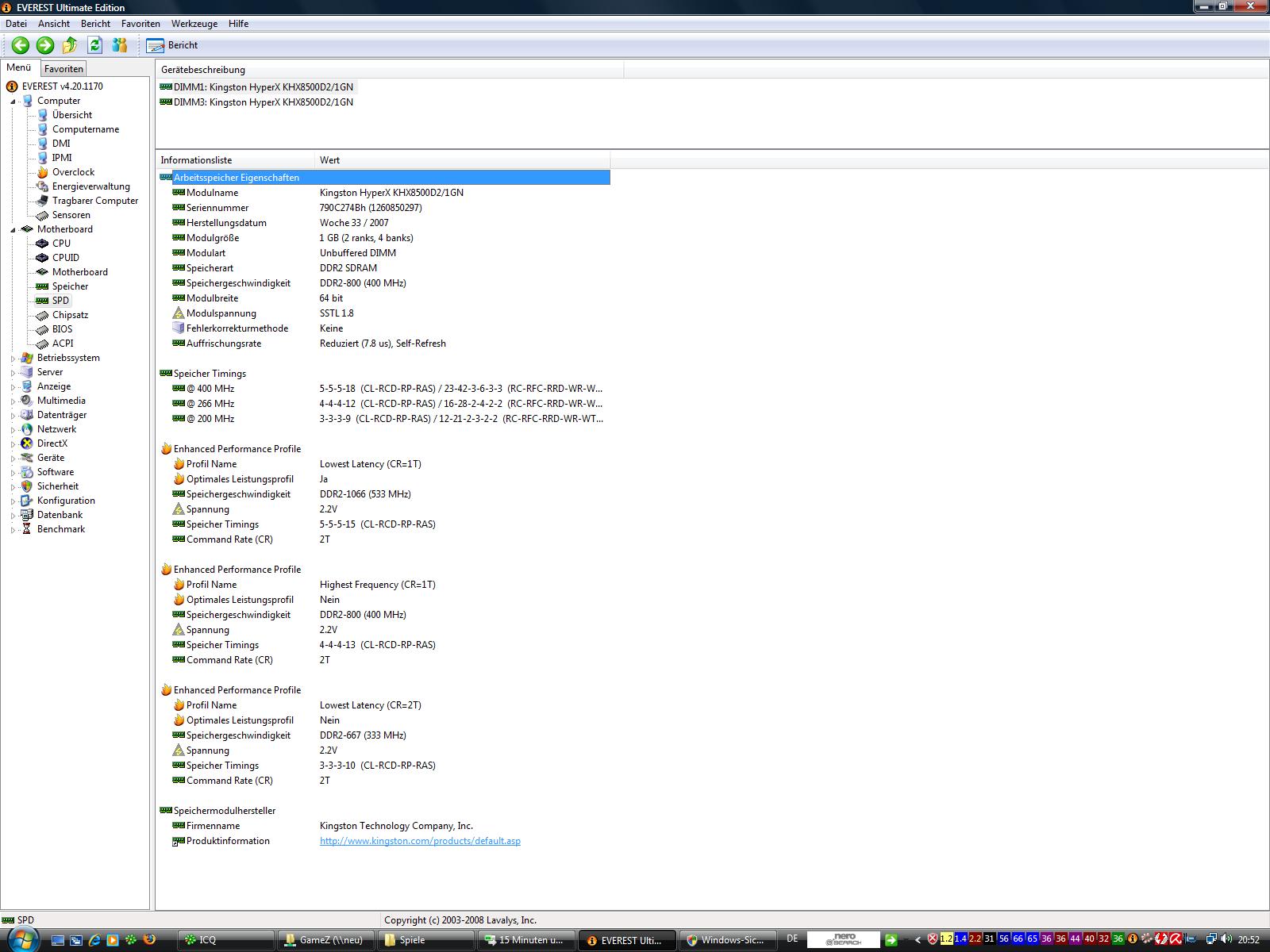Select Computername tree item
The image size is (1270, 952).
pyautogui.click(x=86, y=129)
